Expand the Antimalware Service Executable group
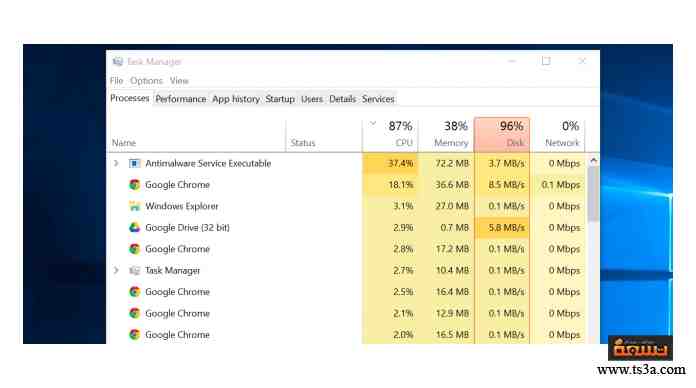Viewport: 696px width, 388px height. (116, 163)
